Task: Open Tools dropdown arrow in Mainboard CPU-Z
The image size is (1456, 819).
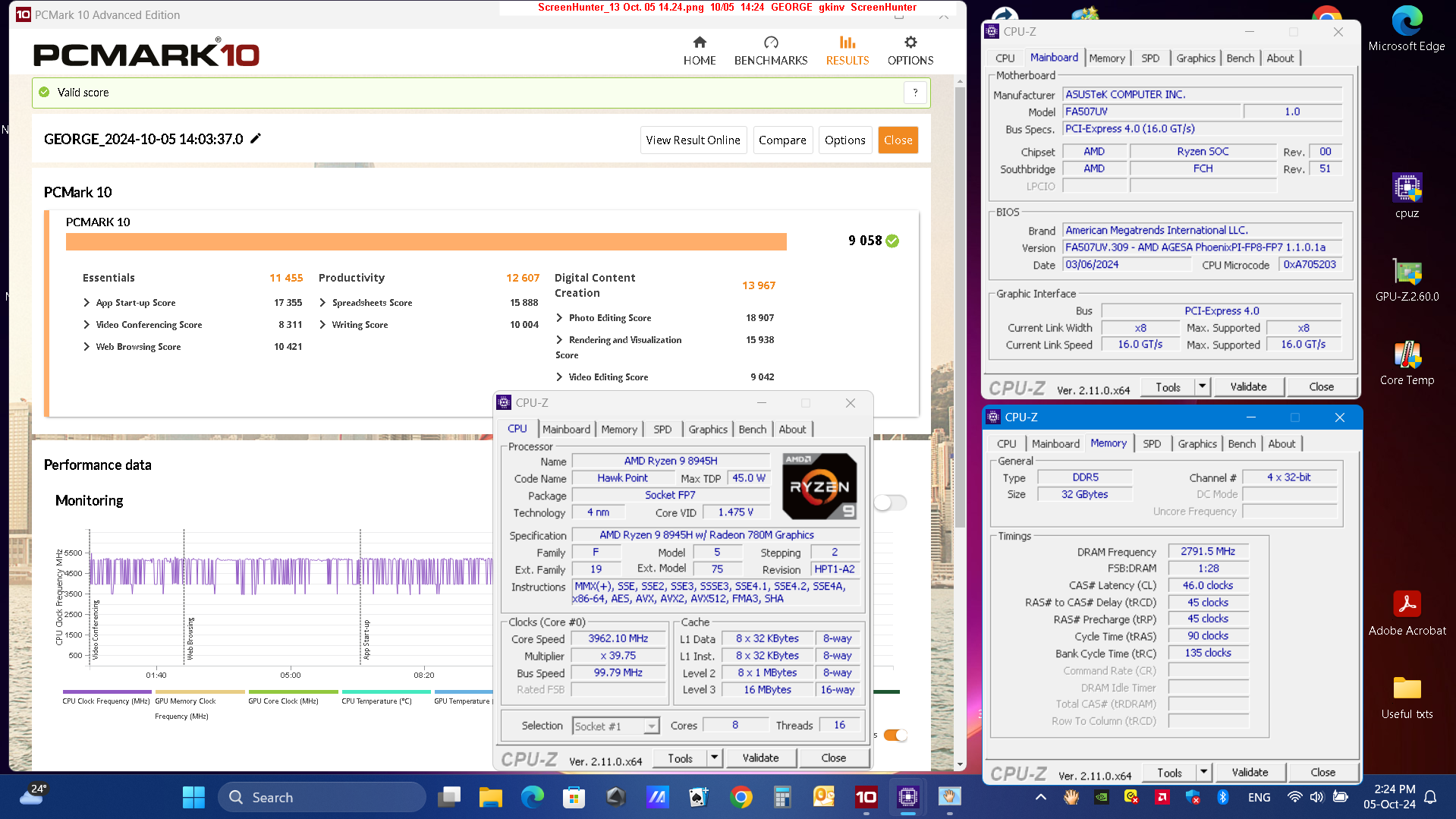Action: point(1202,386)
